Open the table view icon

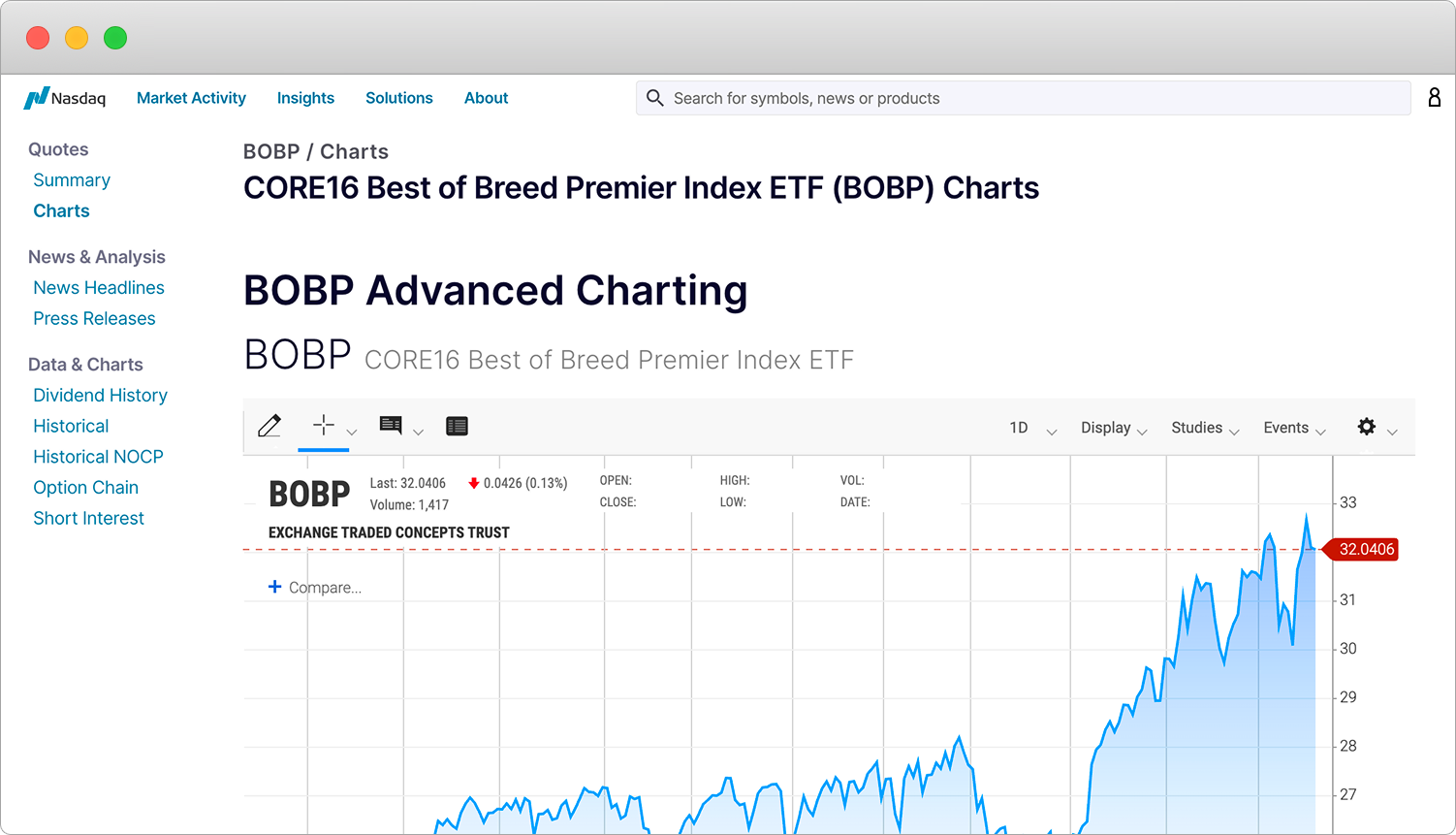tap(458, 426)
